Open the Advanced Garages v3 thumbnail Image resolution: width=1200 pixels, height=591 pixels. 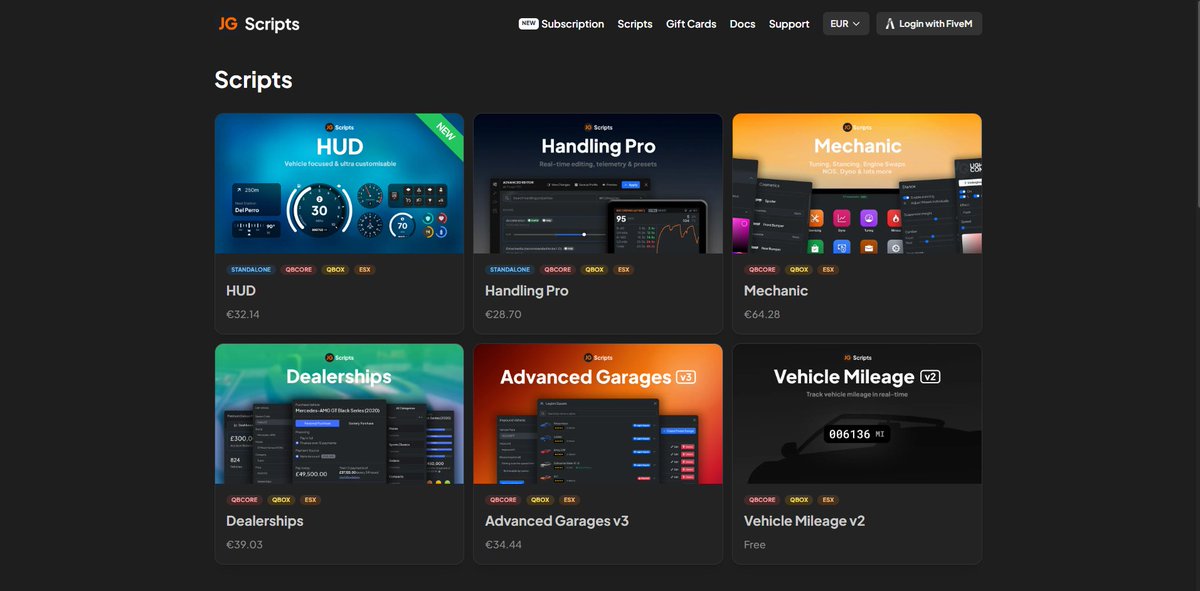coord(598,414)
